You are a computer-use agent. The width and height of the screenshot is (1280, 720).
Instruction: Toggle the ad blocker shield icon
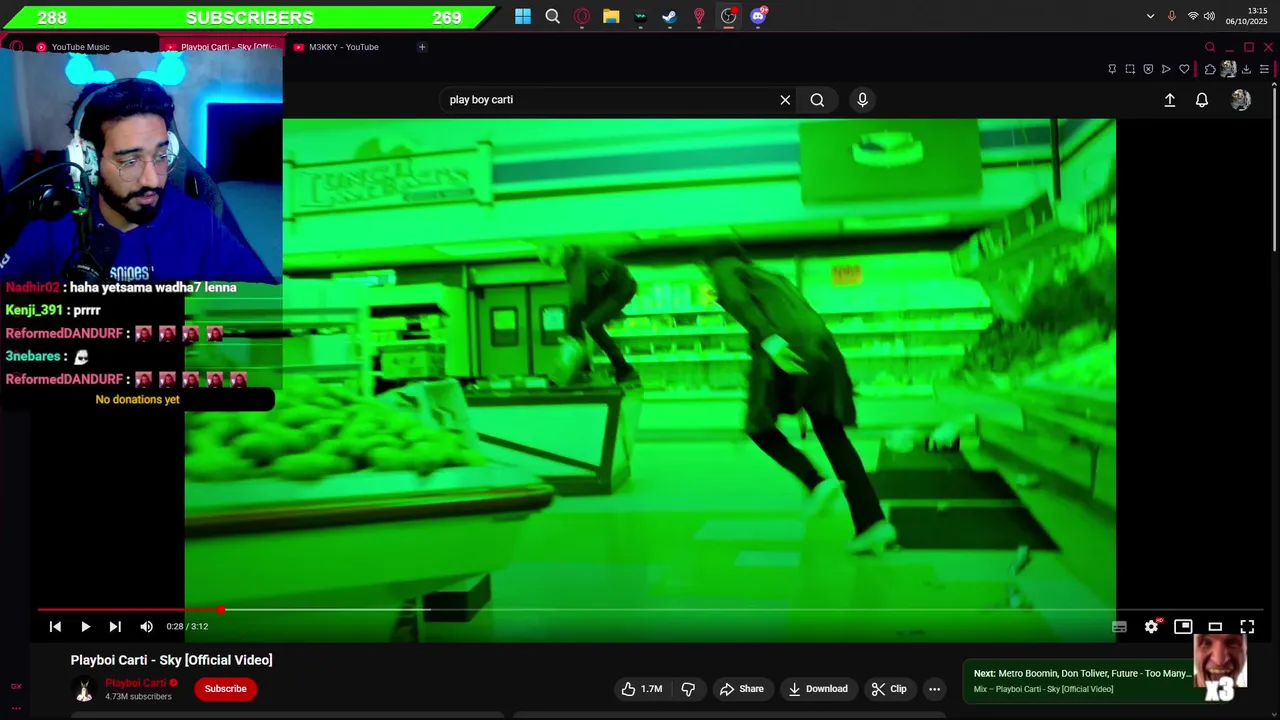click(1148, 69)
